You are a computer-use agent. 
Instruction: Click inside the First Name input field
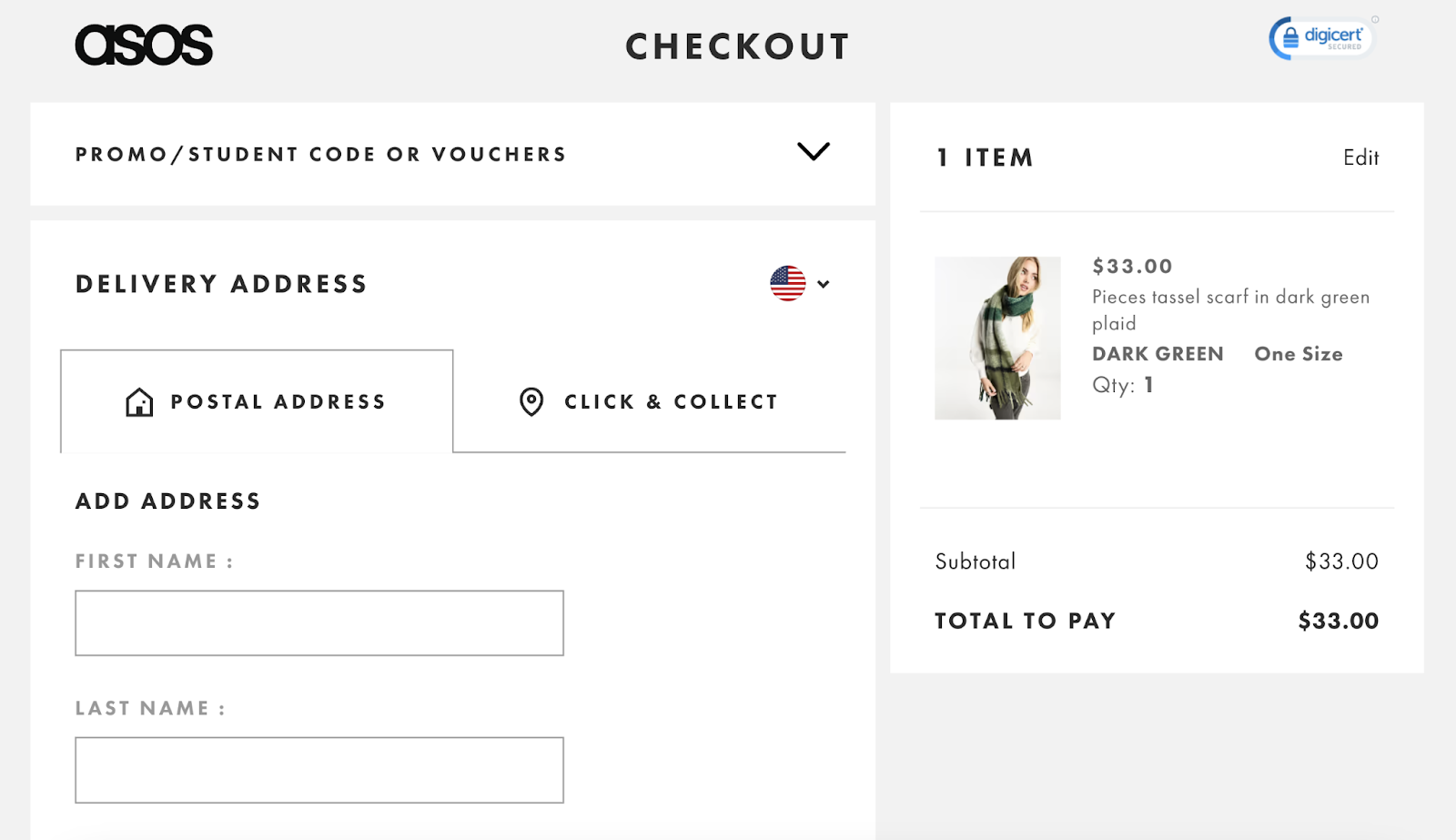(318, 622)
